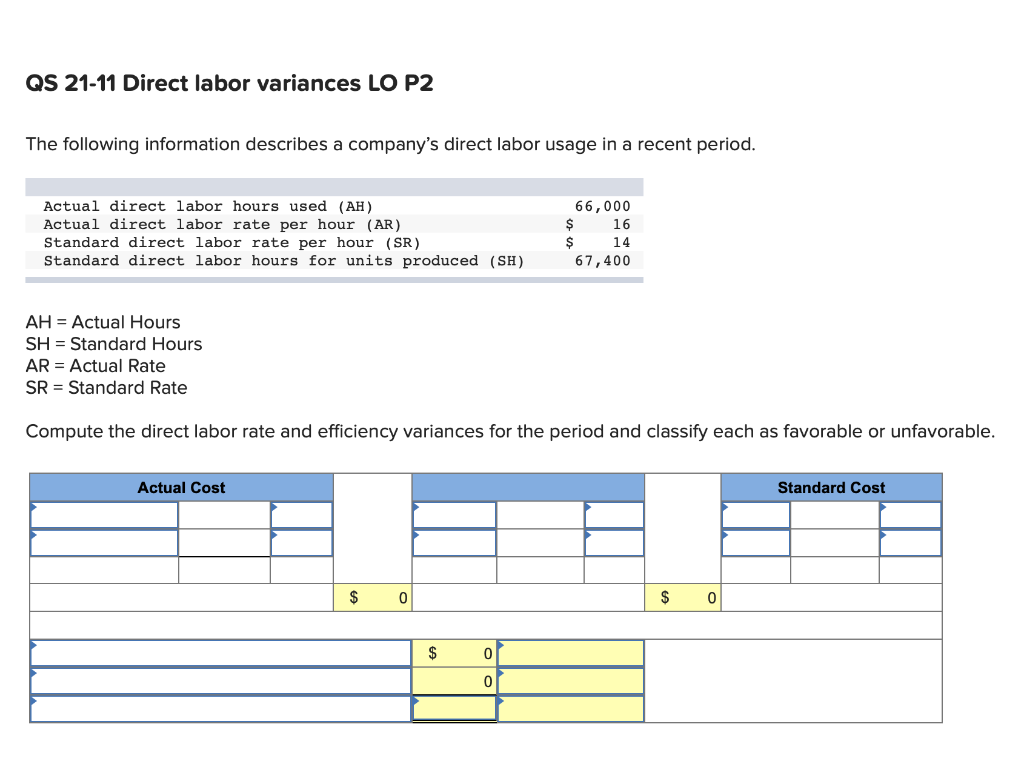Open third wide variance-name dropdown at bottom
The image size is (1024, 767).
point(221,709)
